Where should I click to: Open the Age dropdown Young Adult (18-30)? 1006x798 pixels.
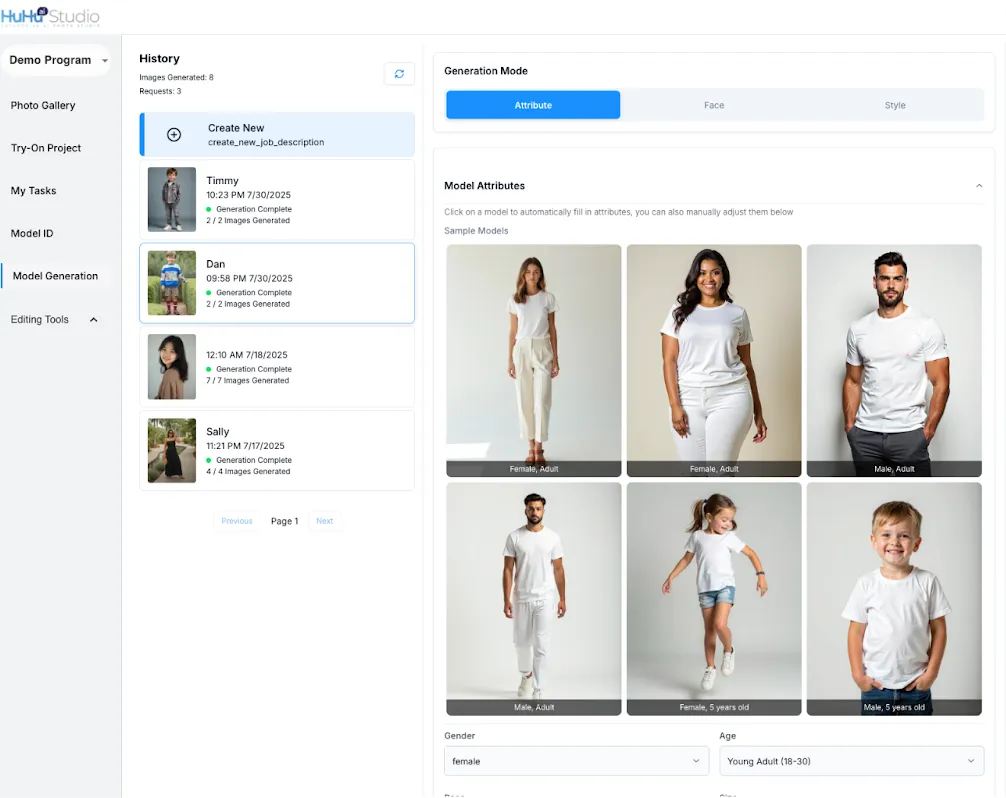pyautogui.click(x=851, y=761)
